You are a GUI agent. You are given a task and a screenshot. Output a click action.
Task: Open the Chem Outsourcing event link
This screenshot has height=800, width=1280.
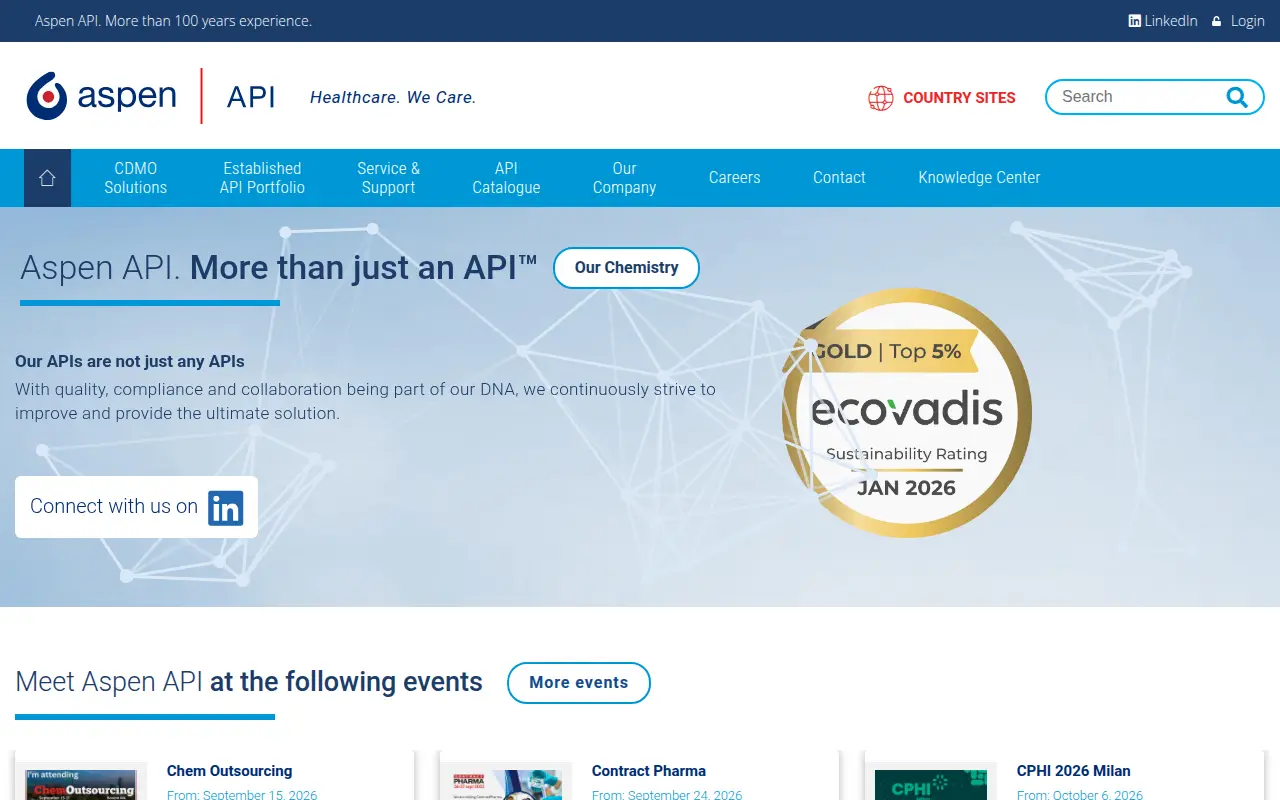[x=229, y=771]
